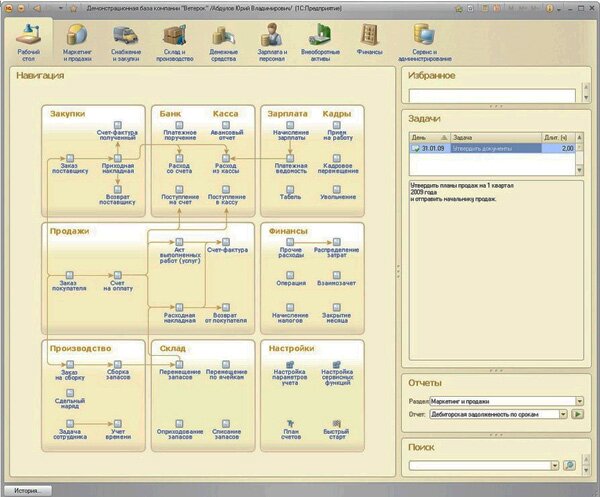Image resolution: width=600 pixels, height=497 pixels.
Task: Open Сборка запасов document
Action: [x=118, y=370]
